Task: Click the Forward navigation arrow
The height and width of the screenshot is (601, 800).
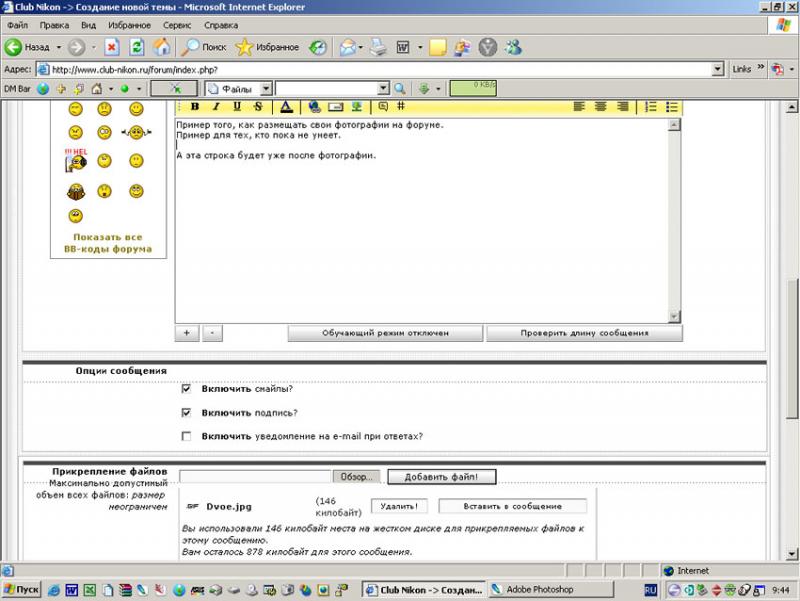Action: (77, 47)
